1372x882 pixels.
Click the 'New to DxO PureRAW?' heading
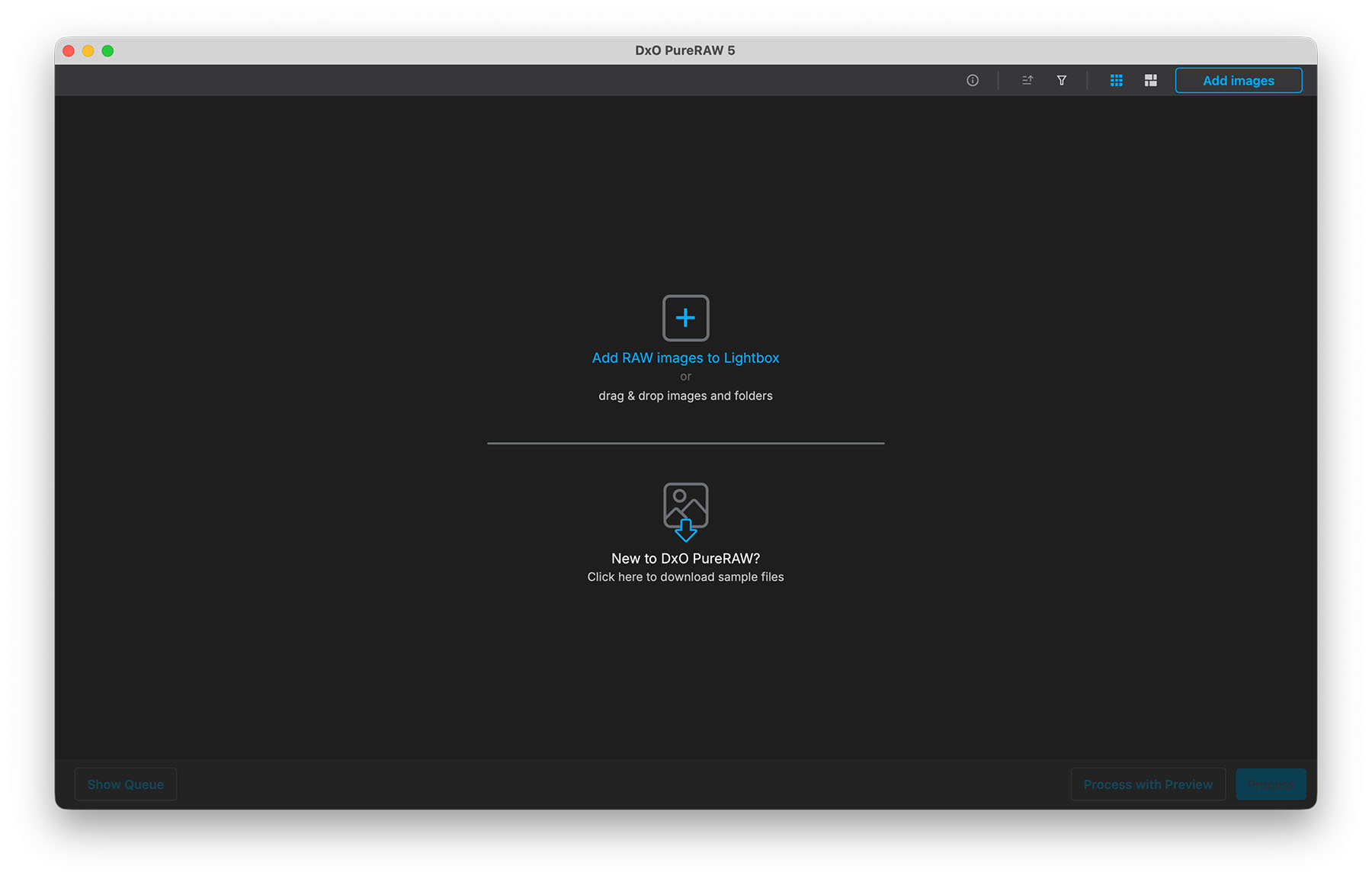tap(685, 558)
